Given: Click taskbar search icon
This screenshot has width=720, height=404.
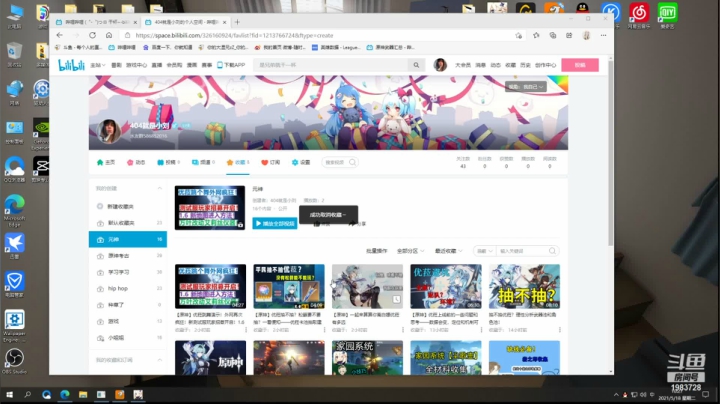Looking at the screenshot, I should coord(28,395).
